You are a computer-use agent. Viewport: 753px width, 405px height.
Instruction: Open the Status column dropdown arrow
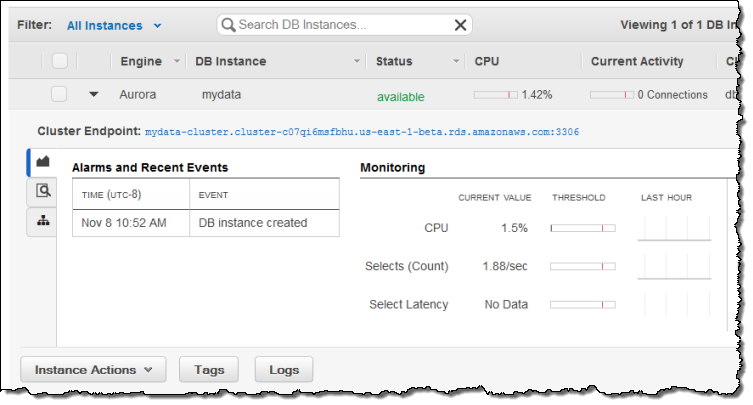(x=456, y=61)
